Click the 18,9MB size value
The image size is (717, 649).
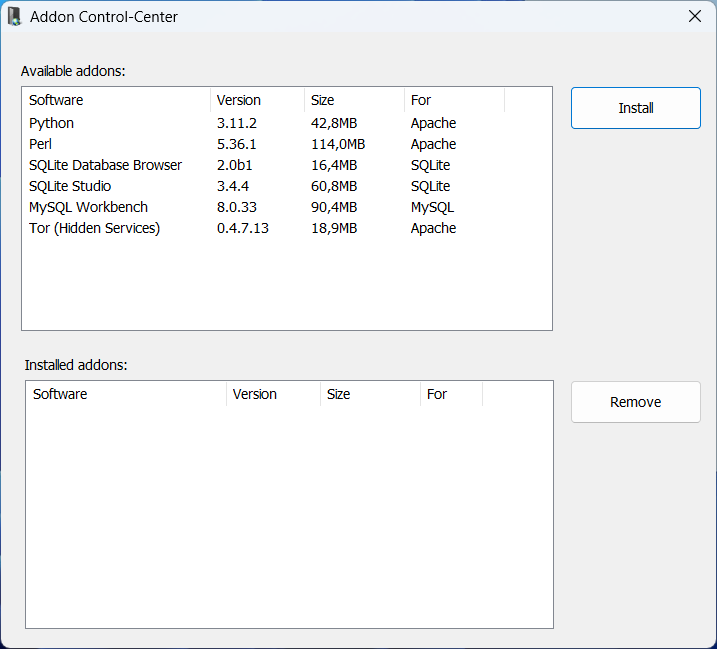tap(334, 228)
